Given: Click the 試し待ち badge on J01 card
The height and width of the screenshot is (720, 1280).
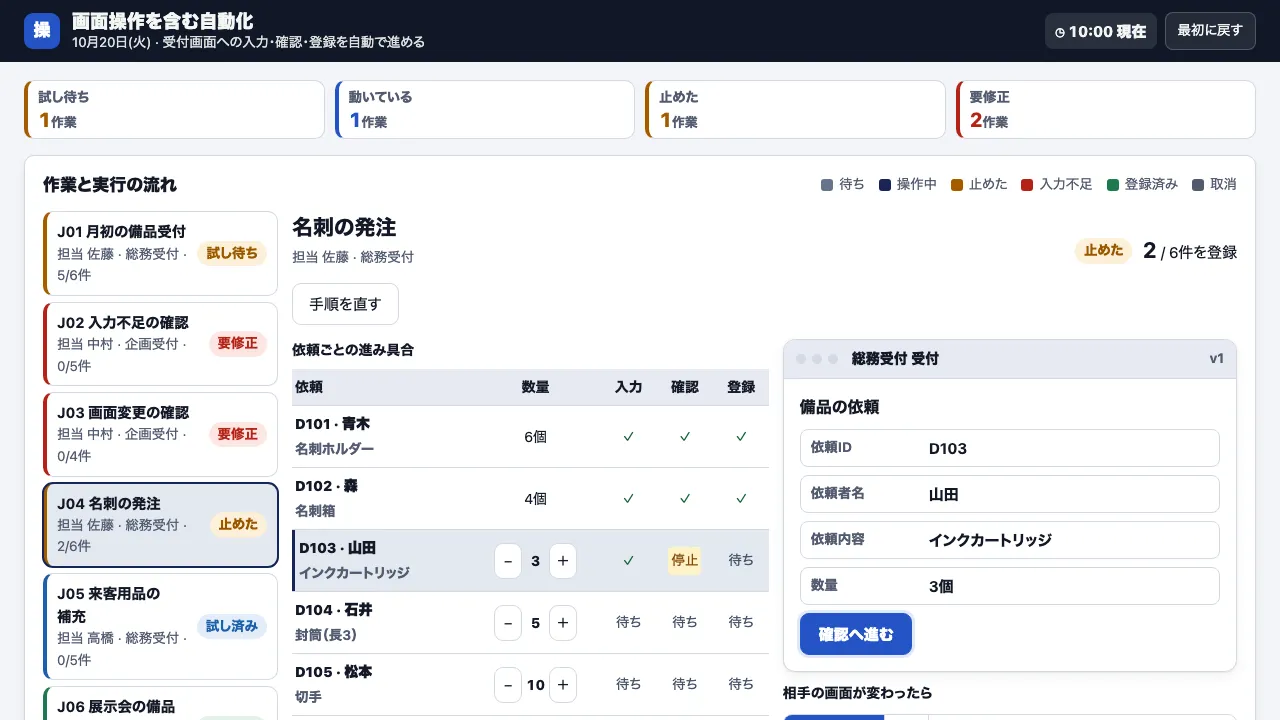Looking at the screenshot, I should (232, 253).
